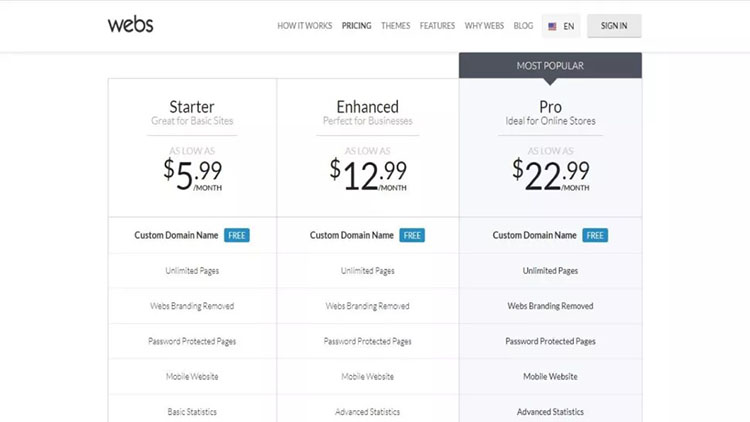Click Password Protected Pages in Starter column
The width and height of the screenshot is (750, 422).
[192, 341]
